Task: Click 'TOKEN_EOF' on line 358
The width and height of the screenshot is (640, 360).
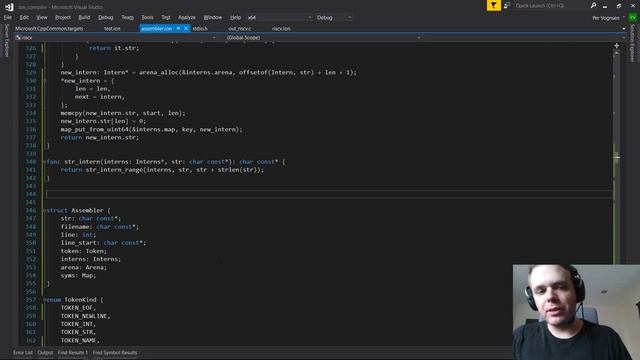Action: coord(77,308)
